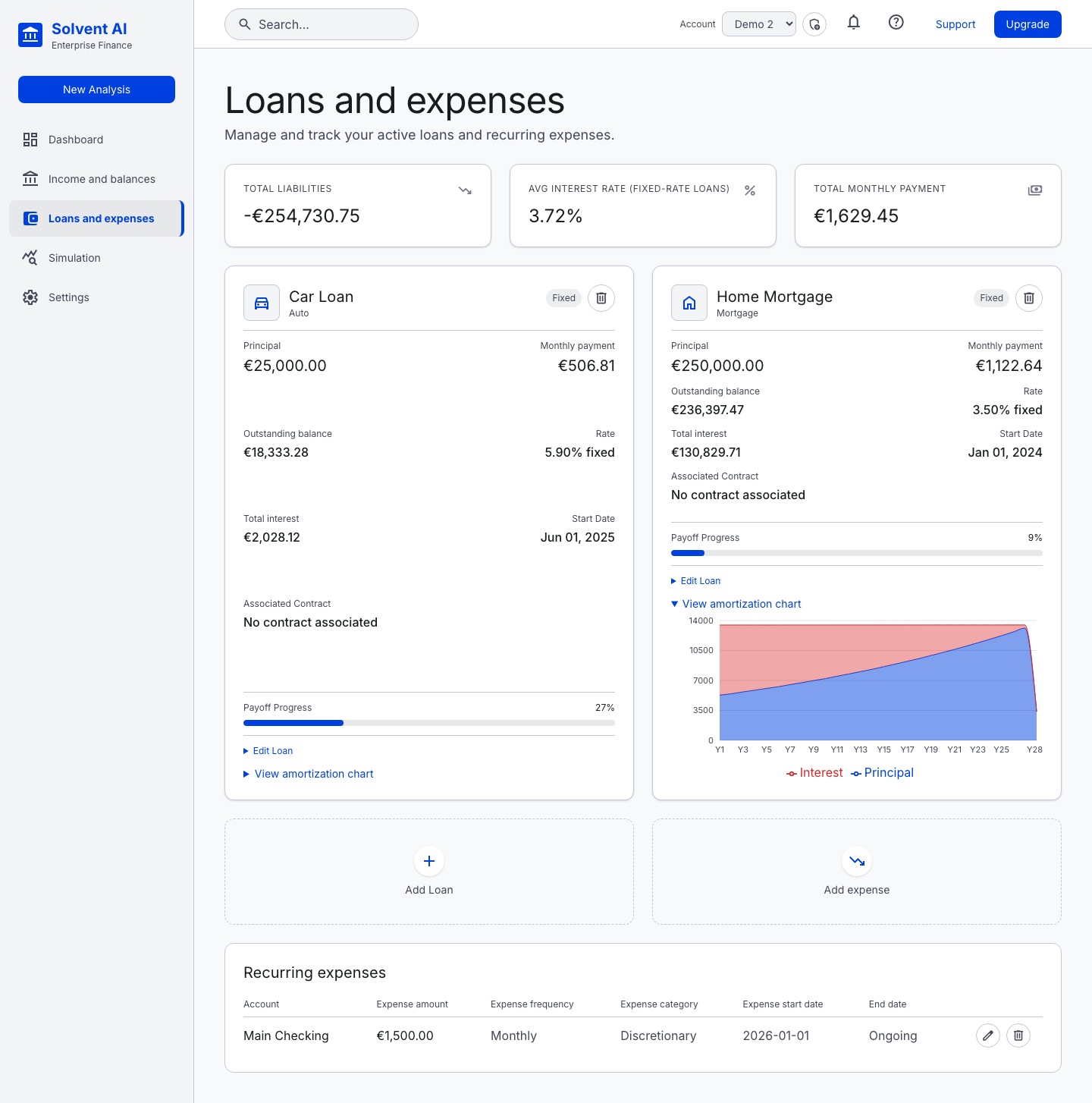This screenshot has width=1092, height=1103.
Task: Expand Car Loan's View amortization chart
Action: [309, 774]
